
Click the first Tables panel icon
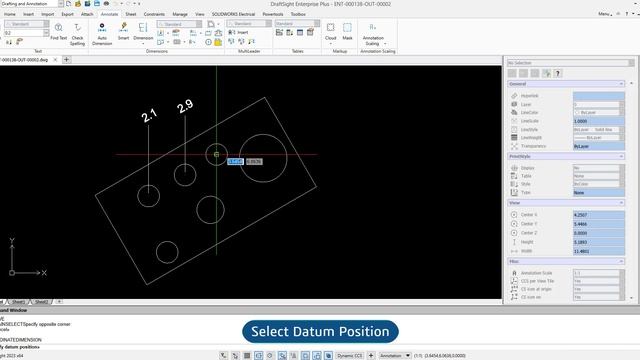280,32
